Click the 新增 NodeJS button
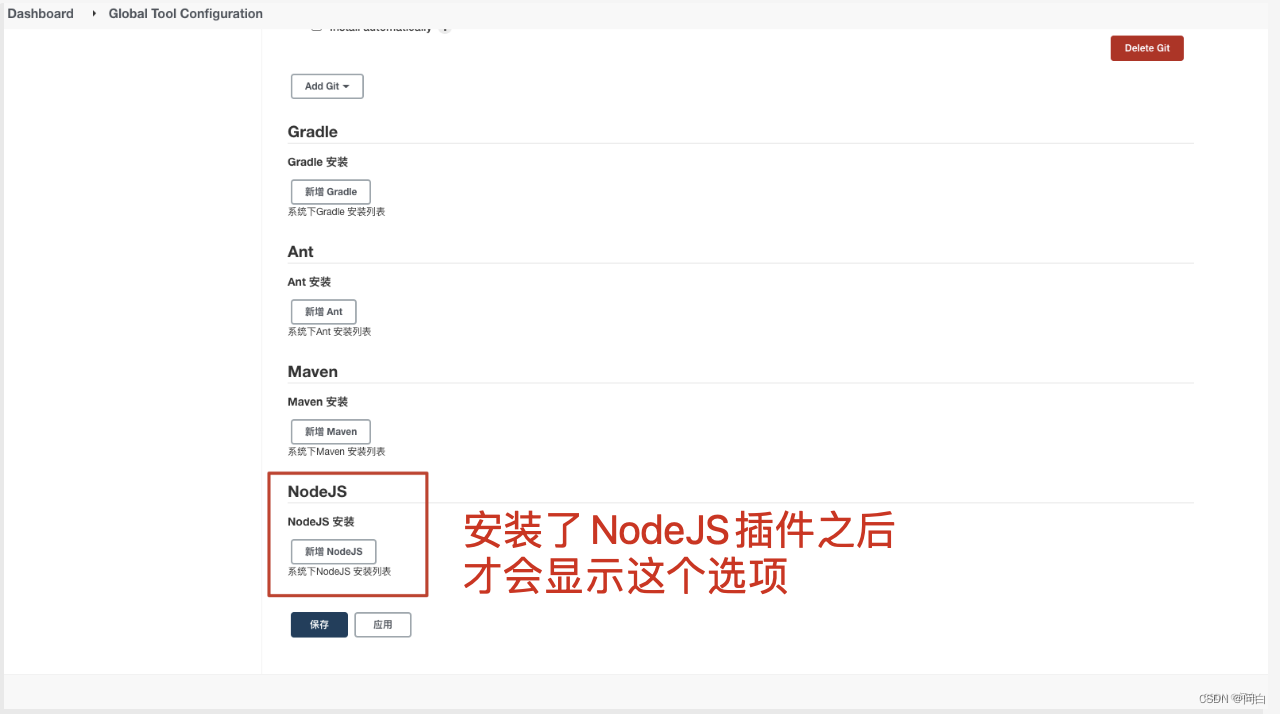Viewport: 1280px width, 714px height. pyautogui.click(x=333, y=551)
